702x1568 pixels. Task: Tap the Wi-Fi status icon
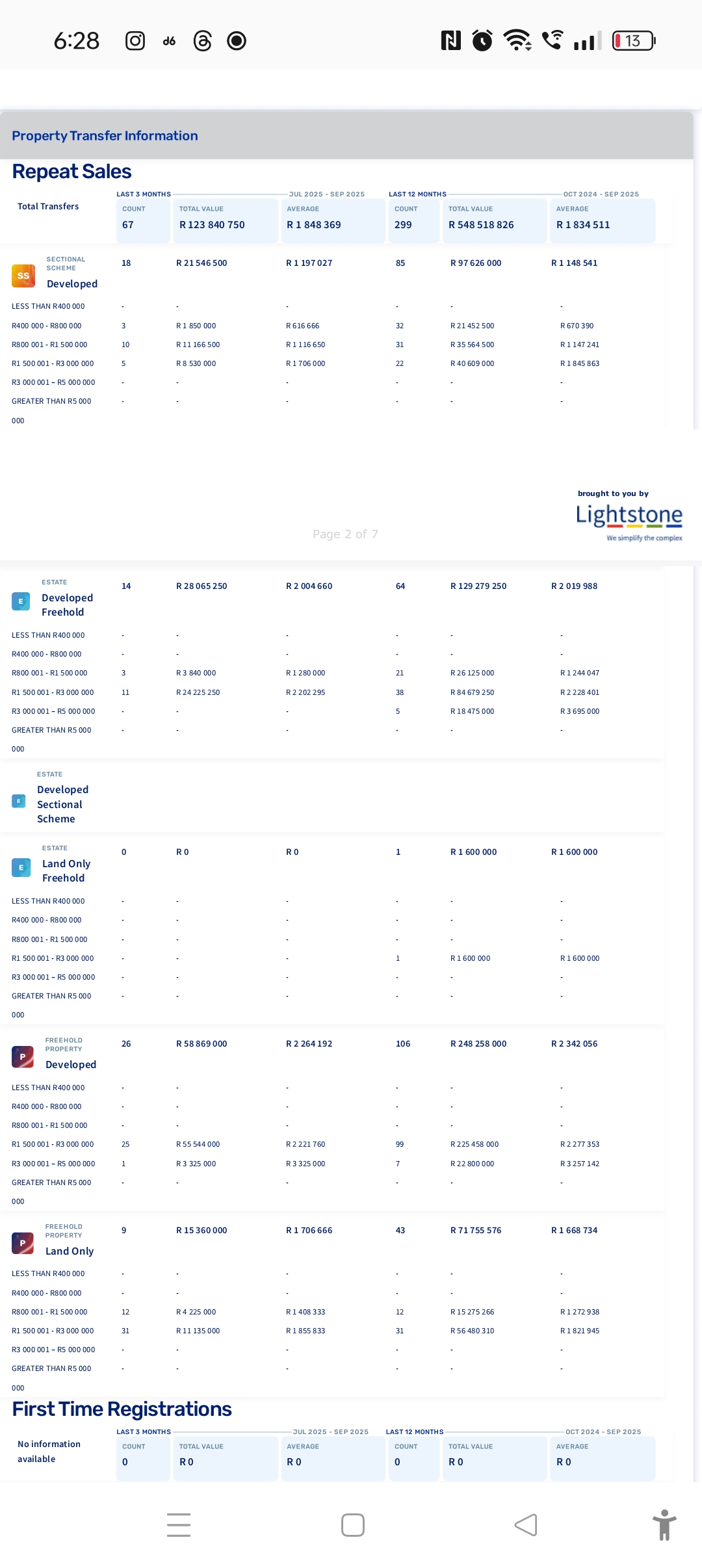tap(518, 40)
